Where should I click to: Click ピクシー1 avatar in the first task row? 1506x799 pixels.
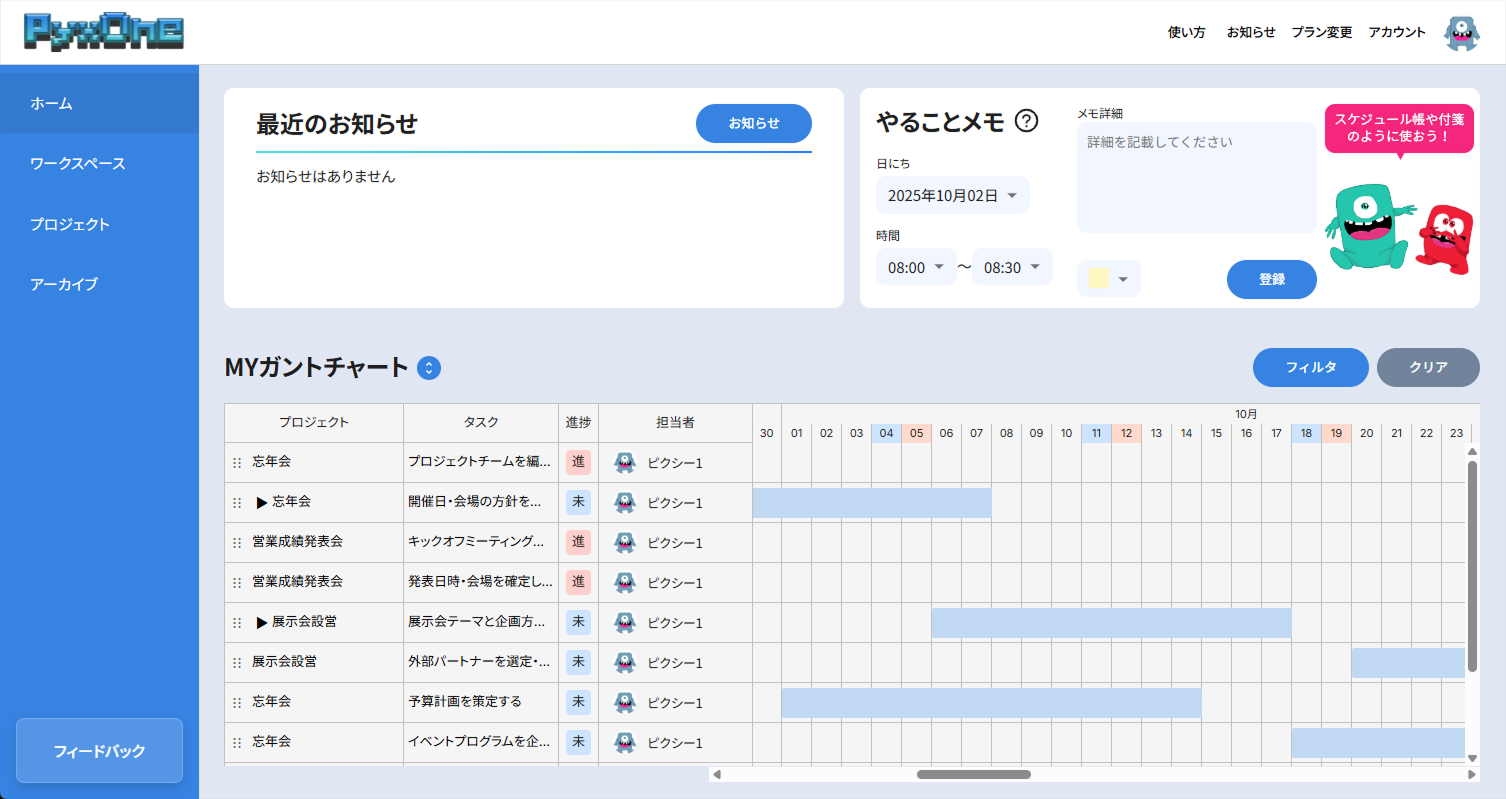[625, 463]
